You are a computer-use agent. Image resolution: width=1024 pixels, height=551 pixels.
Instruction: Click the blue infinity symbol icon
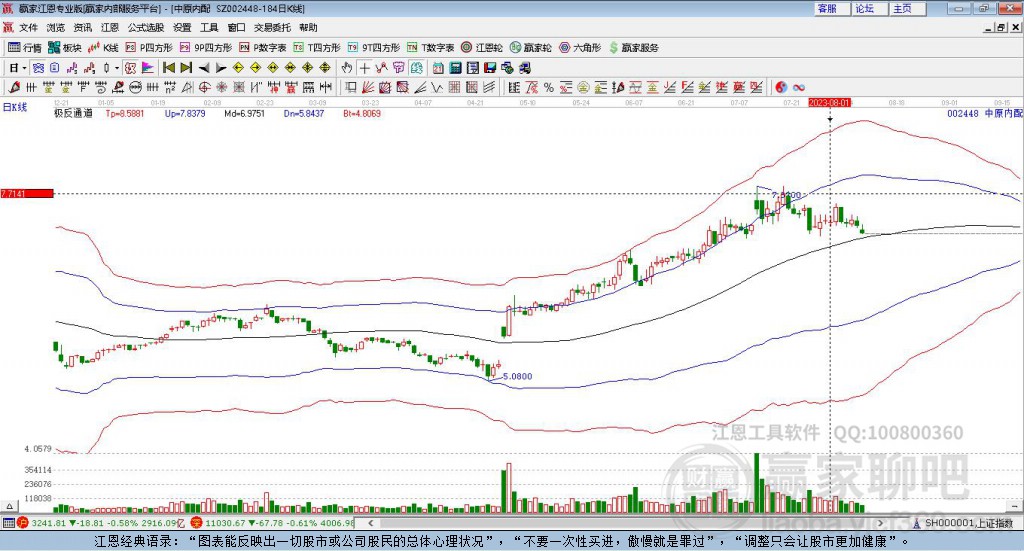click(x=798, y=87)
